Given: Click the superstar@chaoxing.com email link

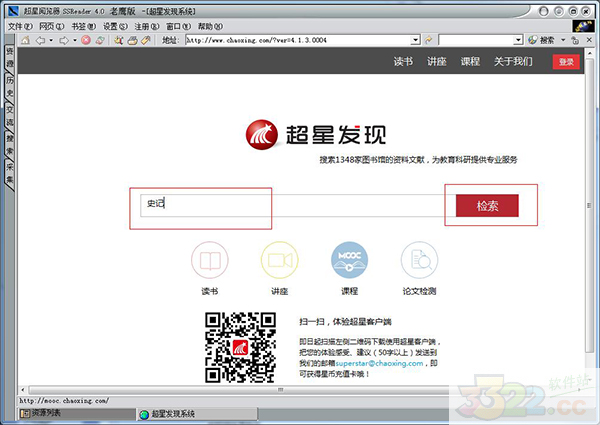Looking at the screenshot, I should (x=380, y=363).
